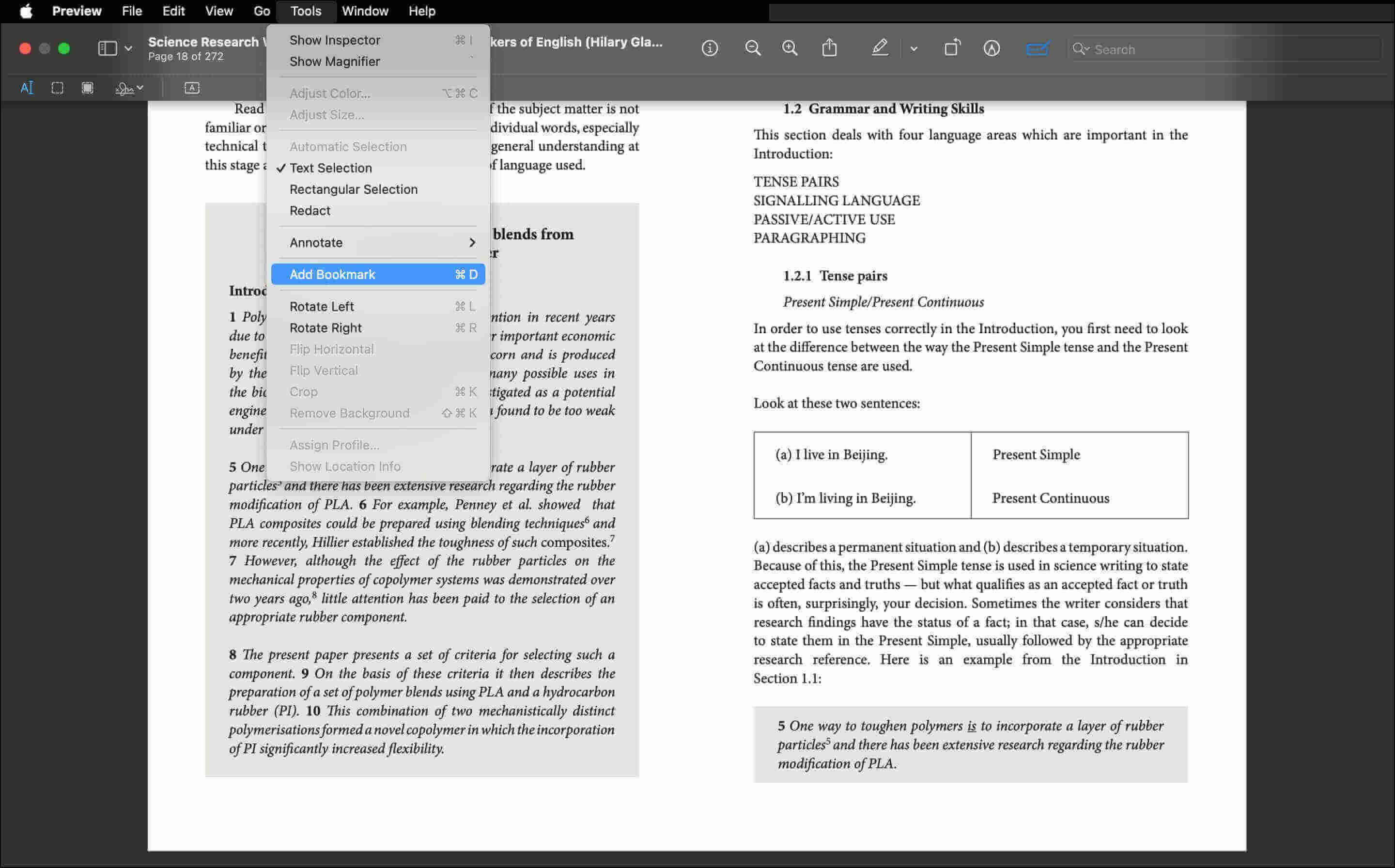Enable Rectangular Selection mode
Viewport: 1395px width, 868px height.
[x=354, y=189]
